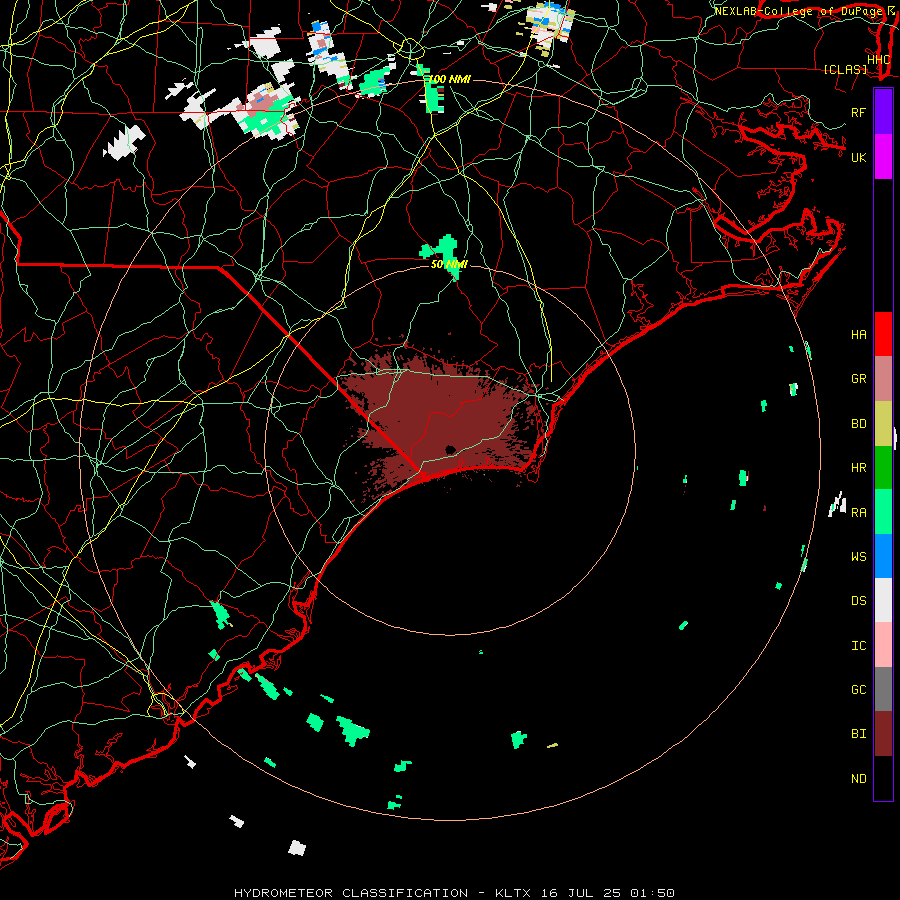Click the GR legend label

tap(858, 379)
